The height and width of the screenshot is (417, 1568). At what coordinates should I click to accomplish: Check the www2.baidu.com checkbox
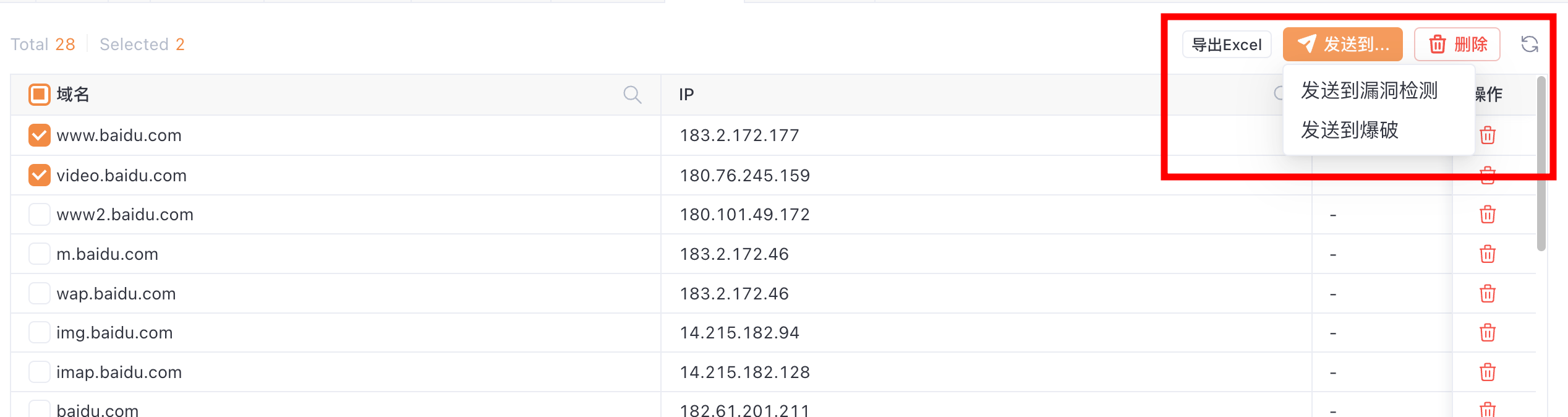[39, 214]
